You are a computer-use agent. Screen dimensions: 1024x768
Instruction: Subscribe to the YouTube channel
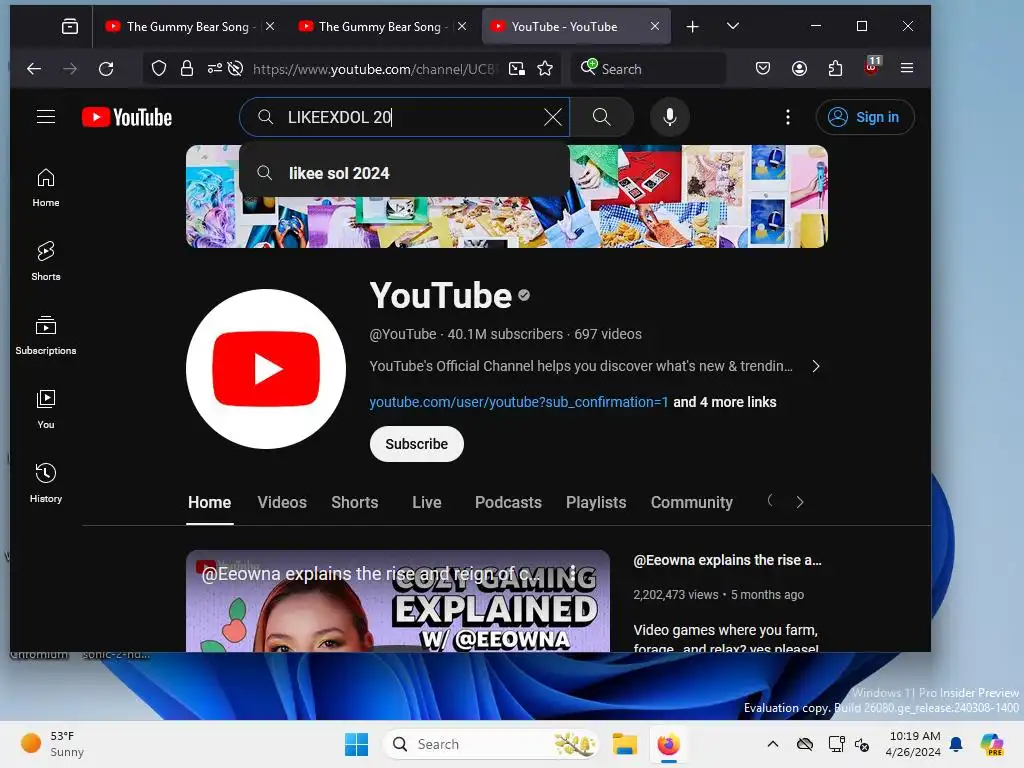coord(417,444)
